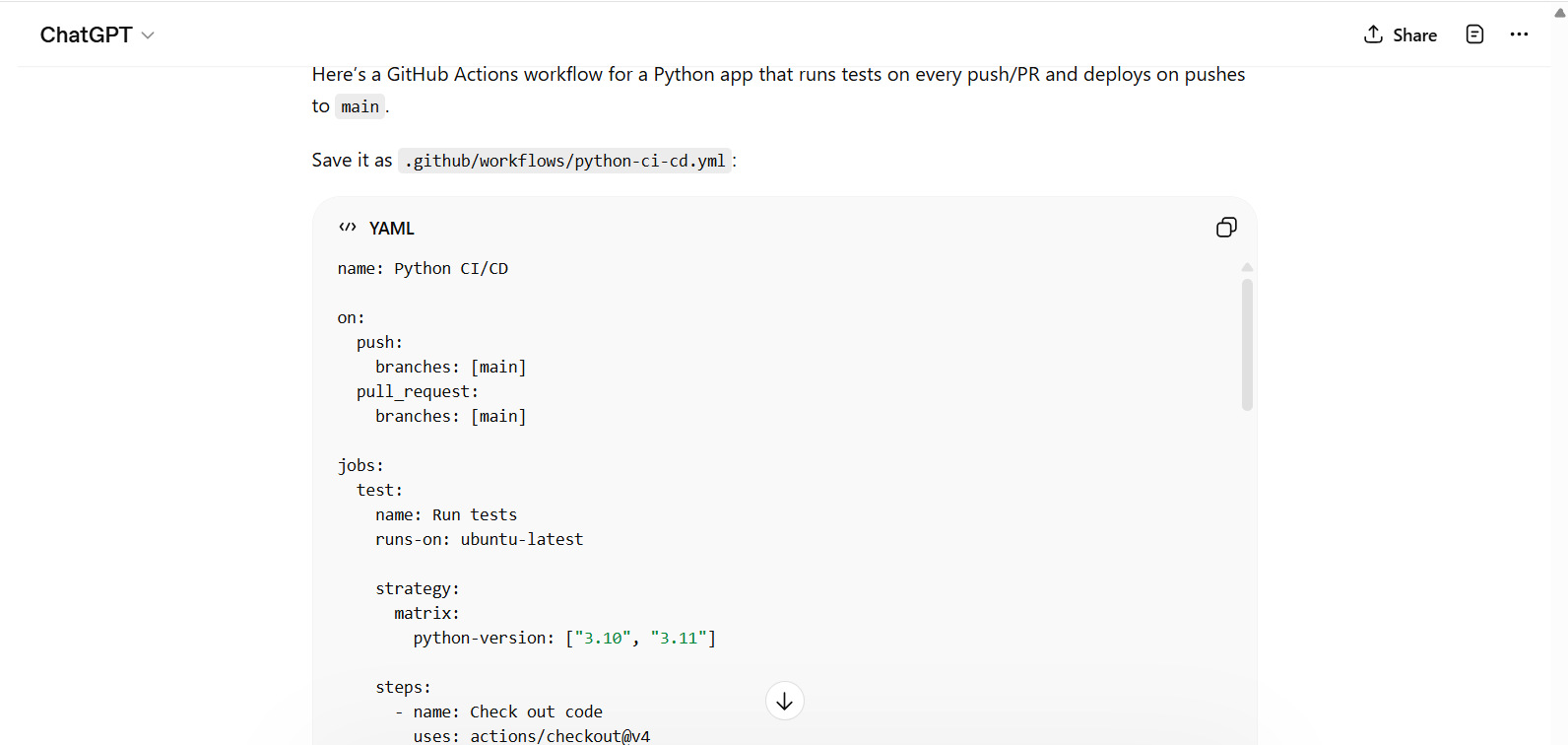Screen dimensions: 1568x745
Task: Click the 'runs-on: ubuntu-latest' line
Action: tap(479, 539)
